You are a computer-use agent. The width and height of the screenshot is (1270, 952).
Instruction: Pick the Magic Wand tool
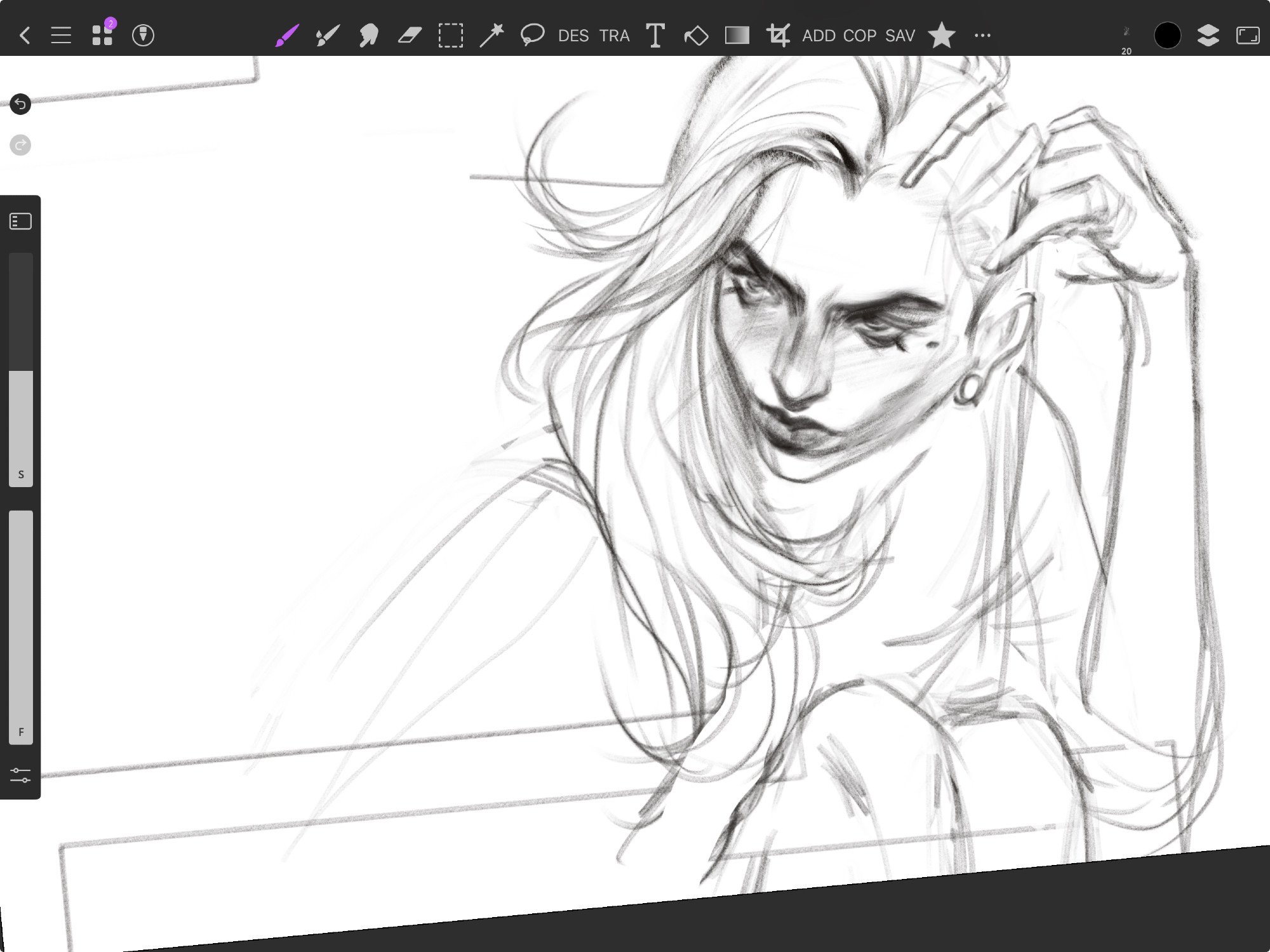[491, 35]
